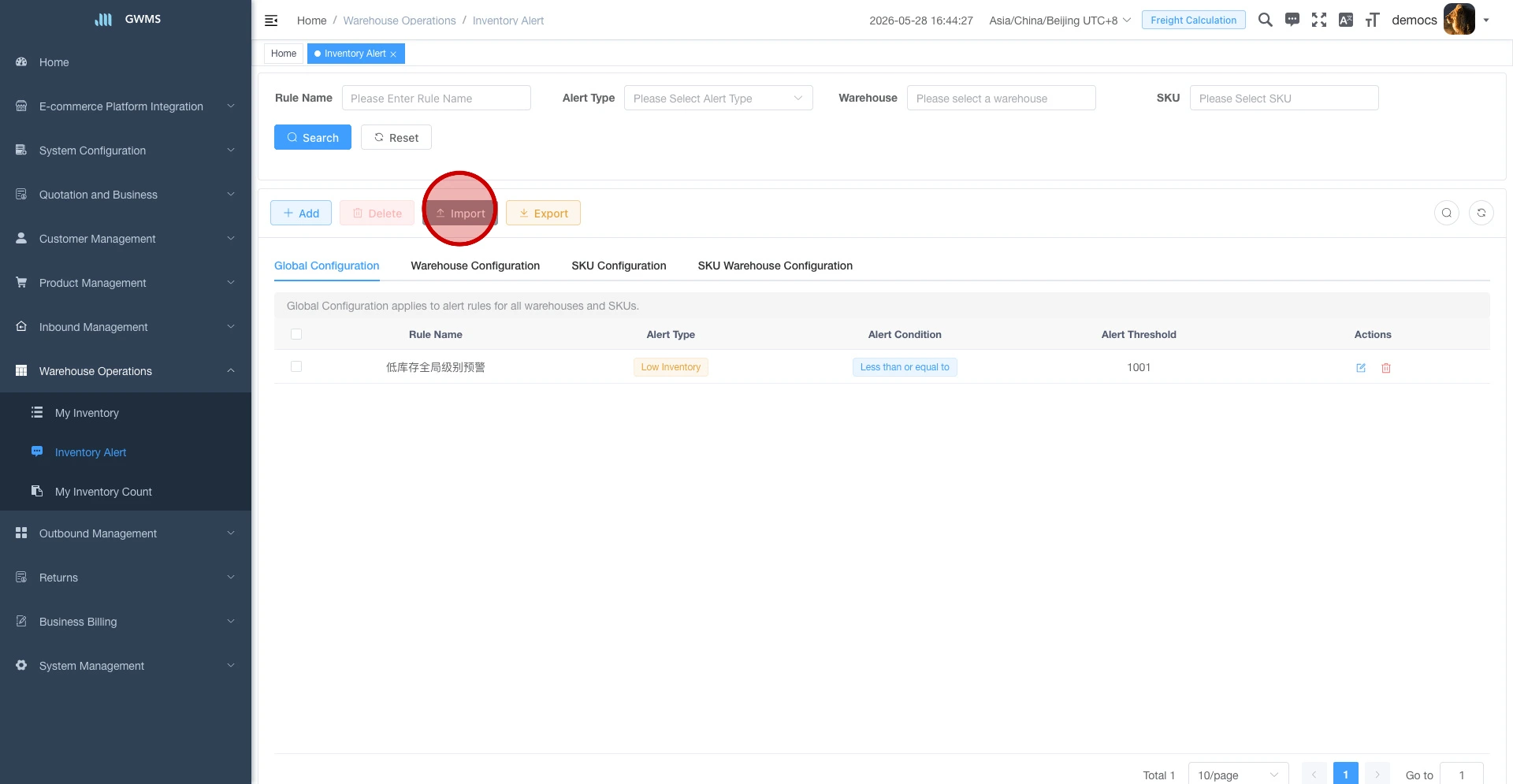Focus the Rule Name input field
This screenshot has width=1513, height=784.
(436, 98)
